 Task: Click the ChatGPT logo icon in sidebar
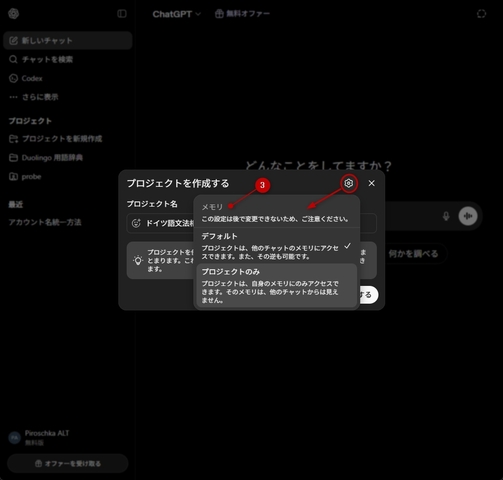13,14
